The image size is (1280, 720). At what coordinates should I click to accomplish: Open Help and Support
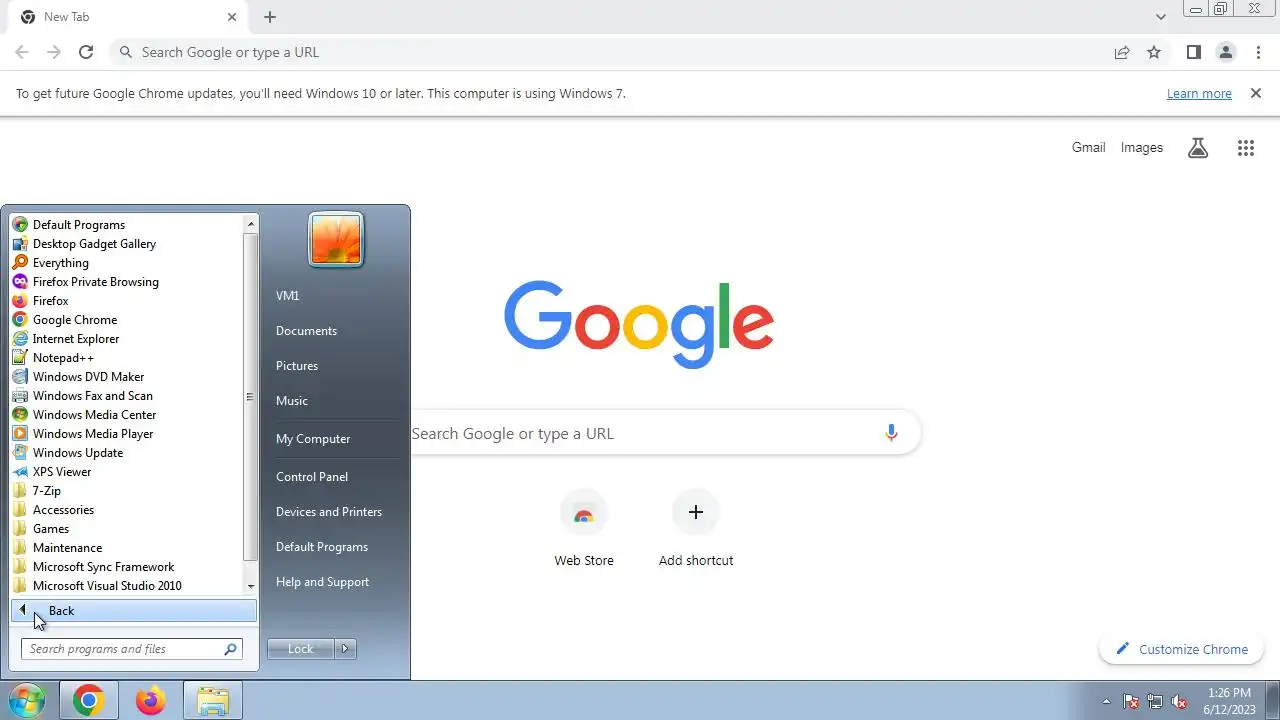coord(322,582)
